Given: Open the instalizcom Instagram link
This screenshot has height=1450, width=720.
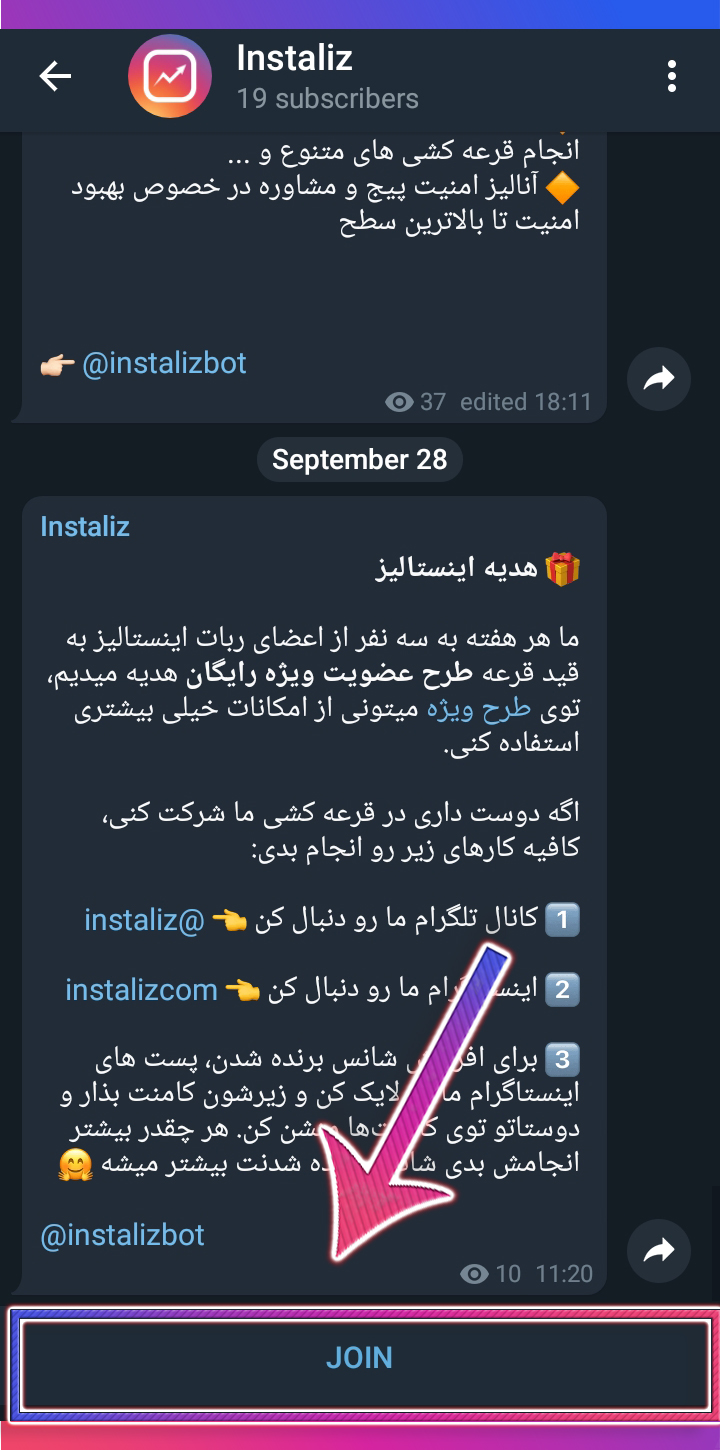Looking at the screenshot, I should pyautogui.click(x=141, y=990).
